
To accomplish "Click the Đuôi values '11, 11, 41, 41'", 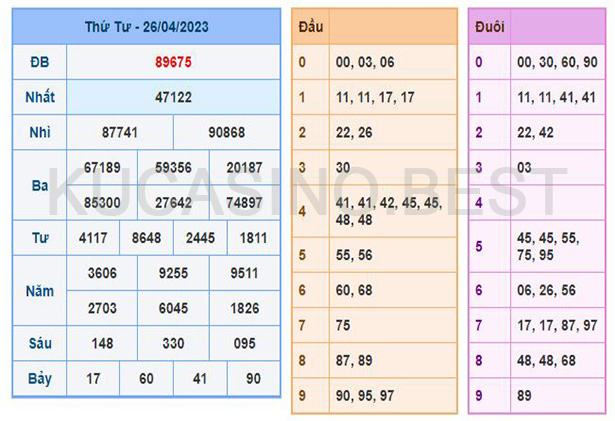I will (557, 97).
